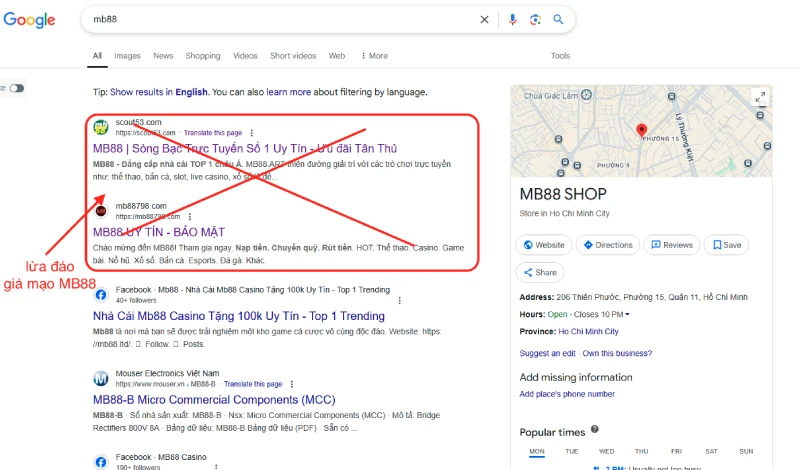Viewport: 800px width, 470px height.
Task: Click the mb88798.com site favicon
Action: [101, 211]
